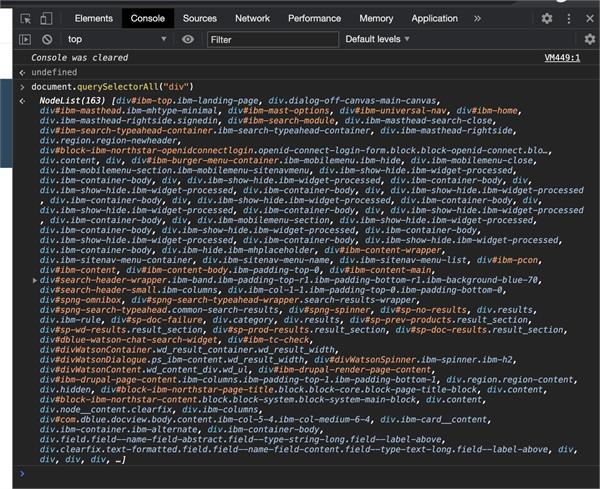This screenshot has height=489, width=600.
Task: Select div#ibm-content-main node
Action: click(380, 270)
